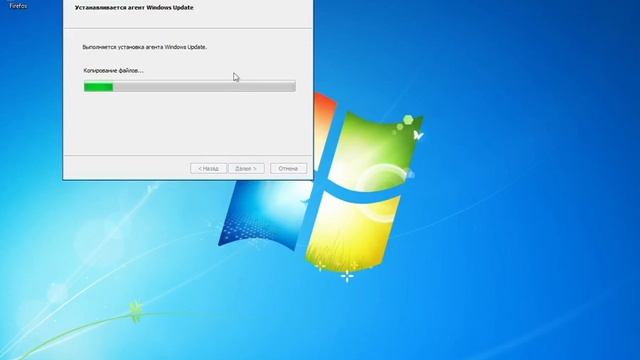Click the 'Выполняется установка агента Windows Update.' text
Image resolution: width=640 pixels, height=360 pixels.
[145, 47]
